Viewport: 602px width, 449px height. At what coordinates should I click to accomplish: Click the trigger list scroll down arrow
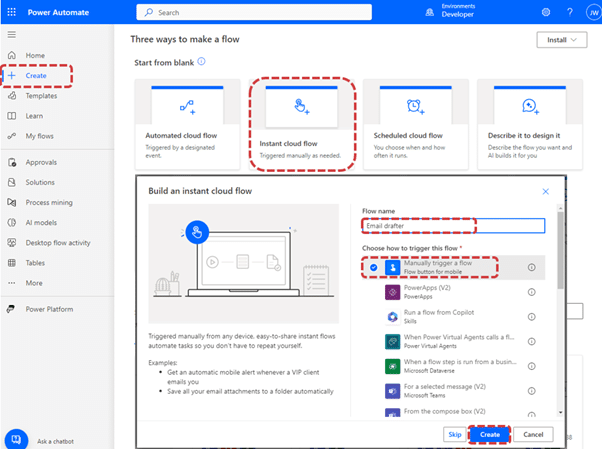[x=561, y=412]
